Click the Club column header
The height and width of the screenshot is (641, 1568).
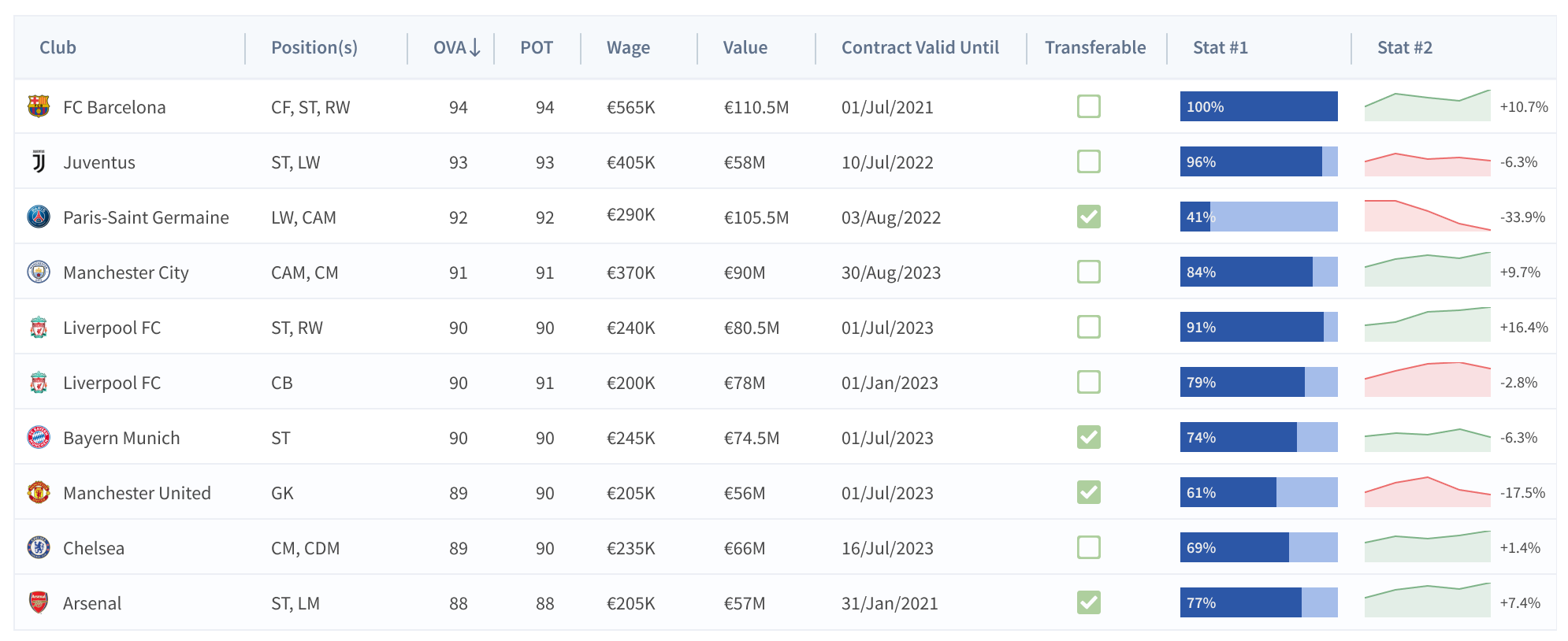58,48
